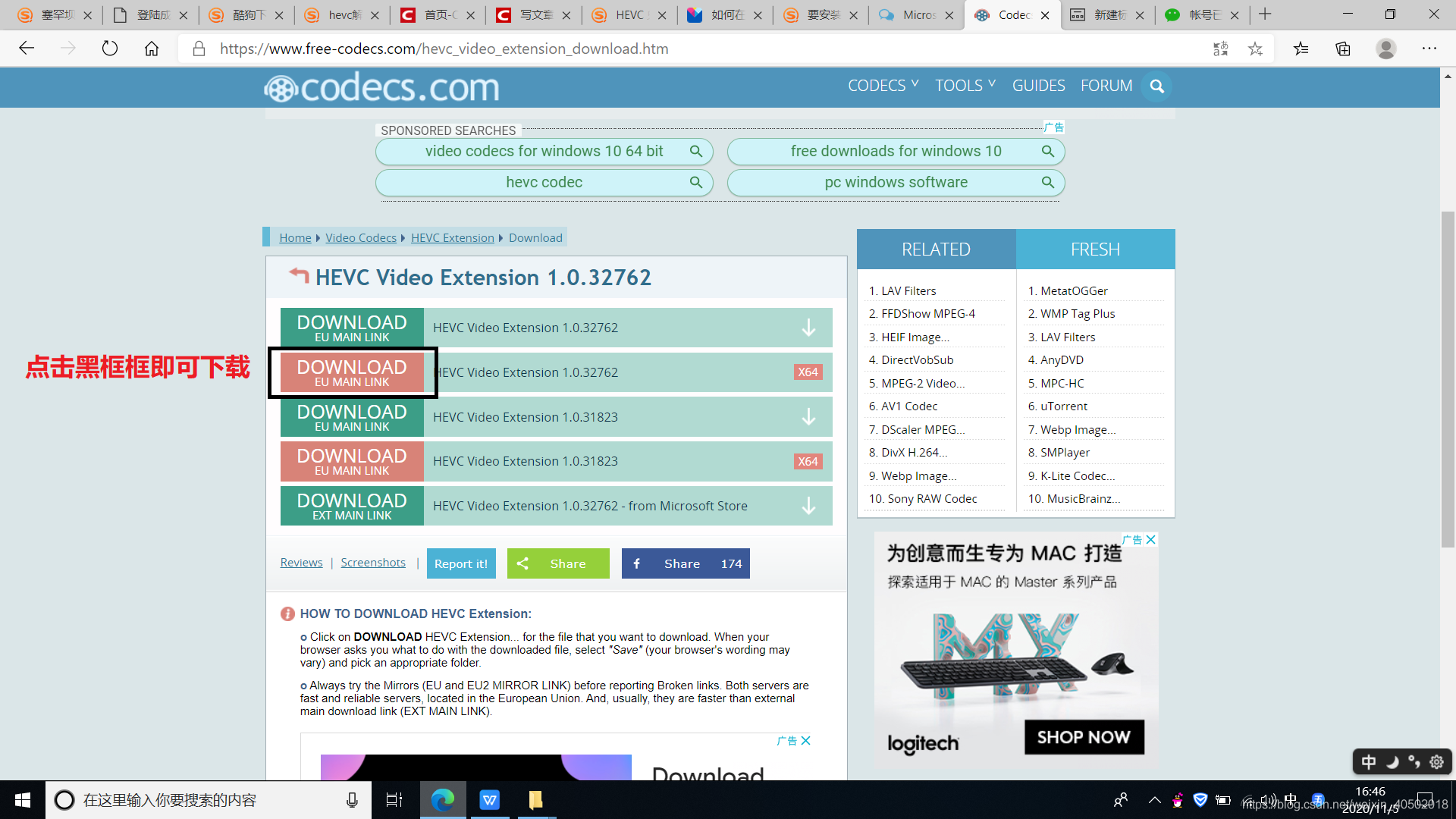The image size is (1456, 819).
Task: Click Facebook Share button
Action: [x=686, y=563]
